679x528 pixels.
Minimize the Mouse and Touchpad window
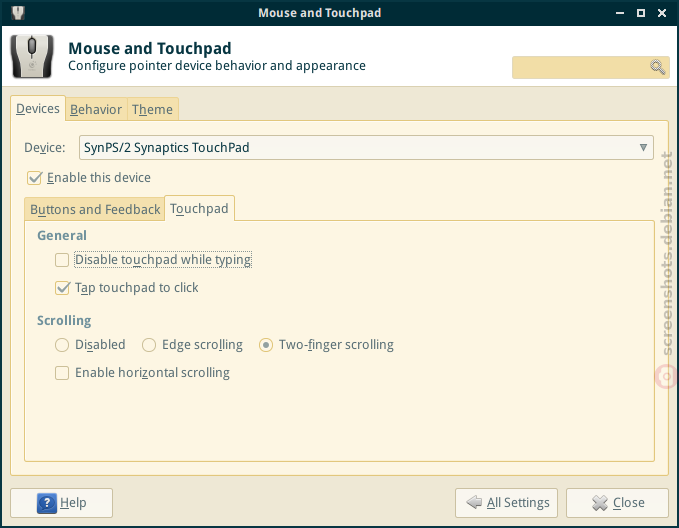(620, 13)
